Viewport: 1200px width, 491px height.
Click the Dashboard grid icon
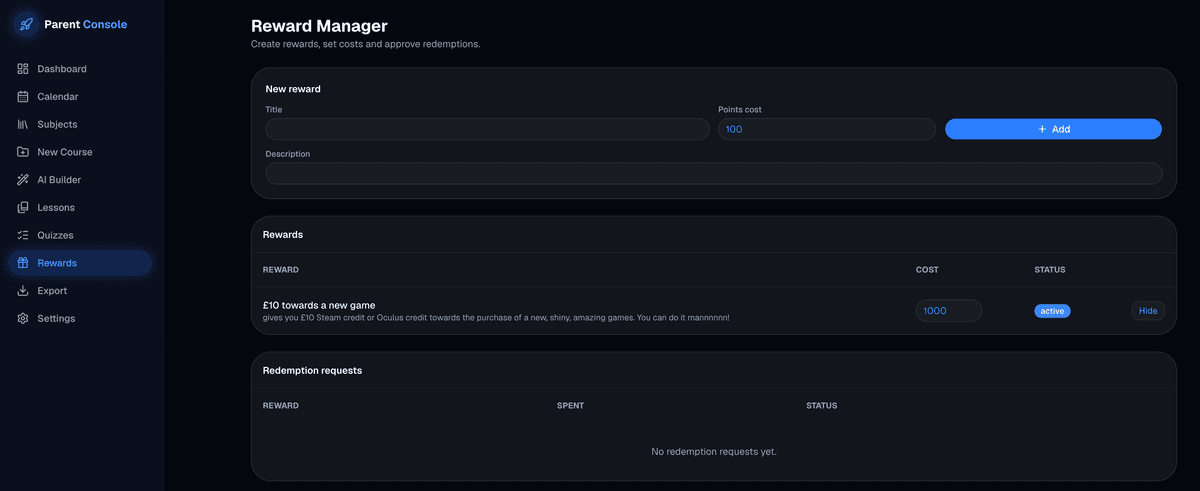pyautogui.click(x=23, y=69)
